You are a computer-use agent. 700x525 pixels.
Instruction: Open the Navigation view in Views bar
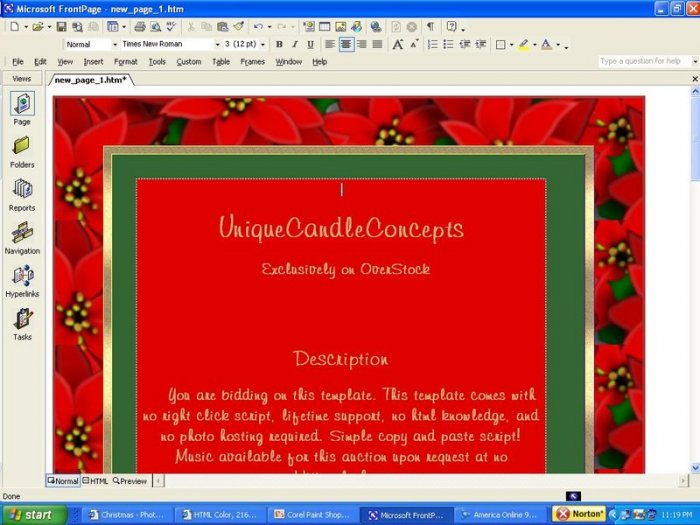coord(22,239)
